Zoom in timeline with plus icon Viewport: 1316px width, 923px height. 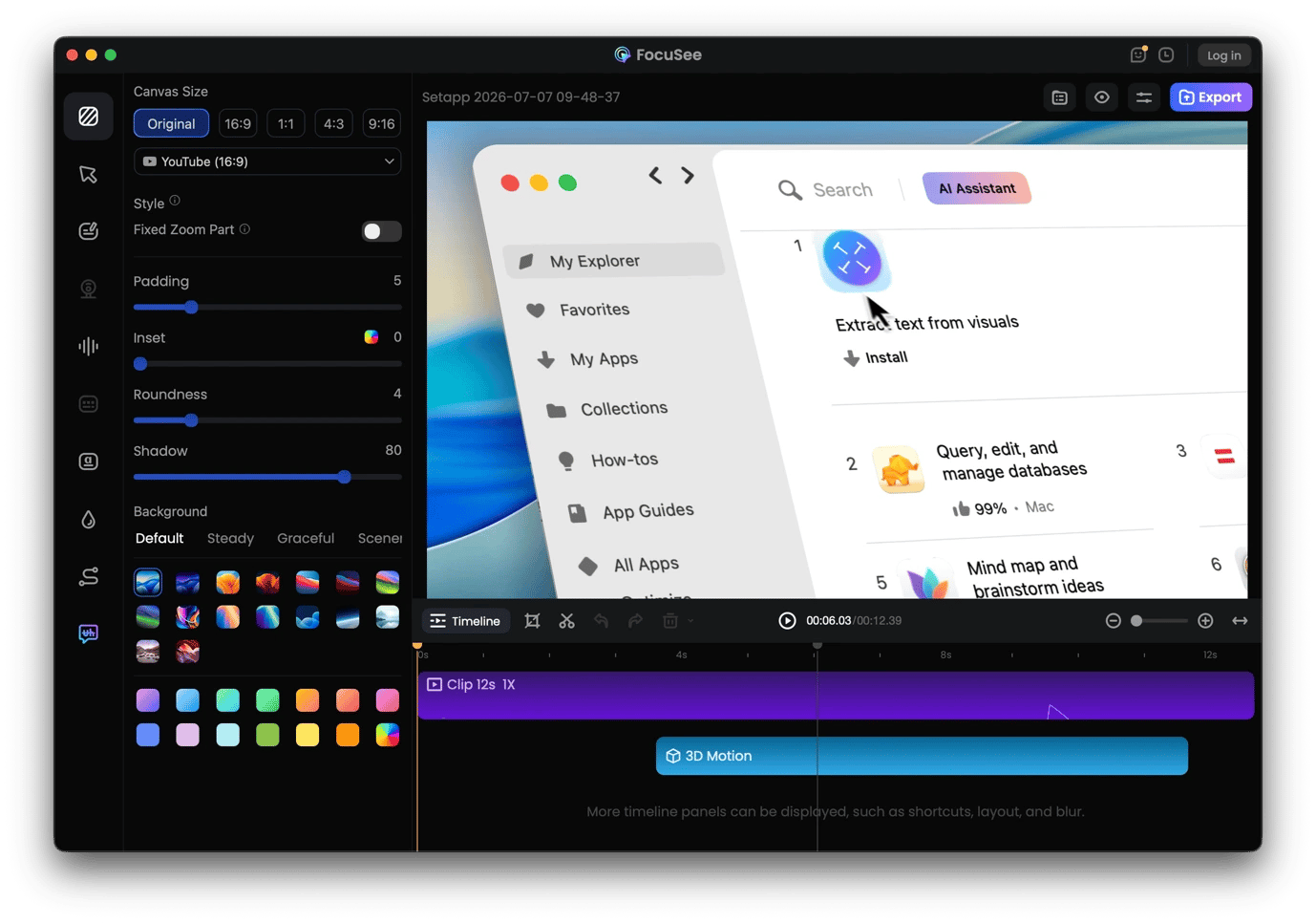[x=1206, y=621]
